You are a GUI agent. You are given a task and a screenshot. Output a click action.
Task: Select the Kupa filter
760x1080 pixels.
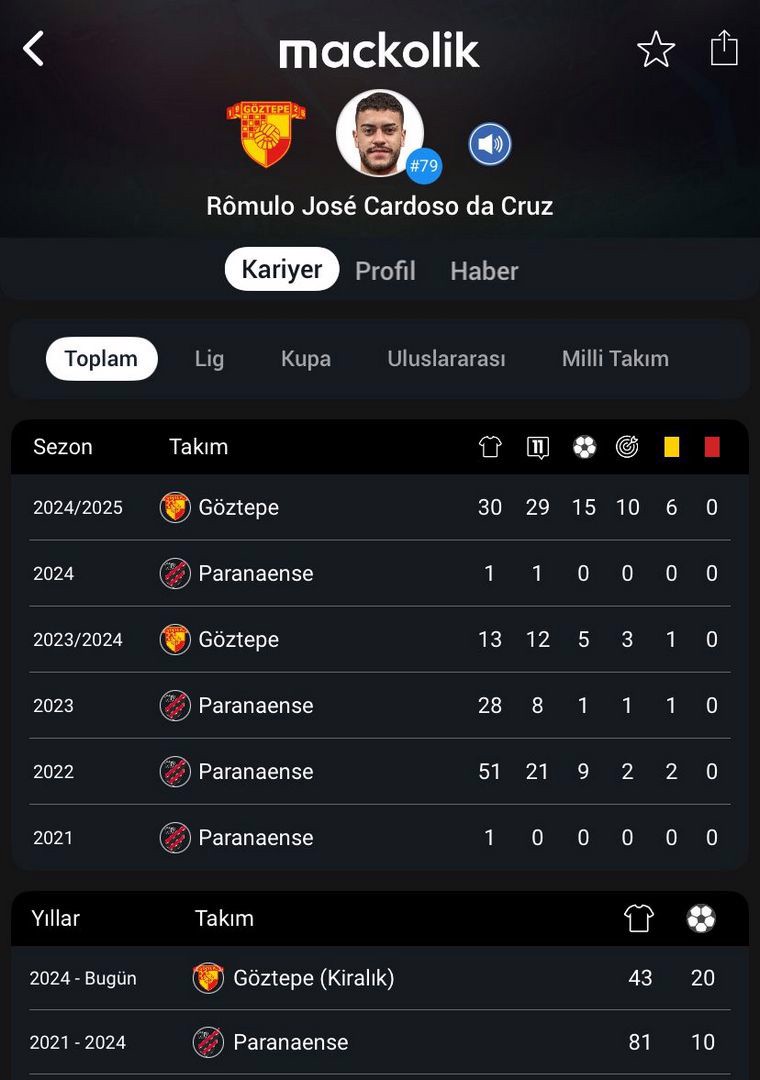(305, 359)
